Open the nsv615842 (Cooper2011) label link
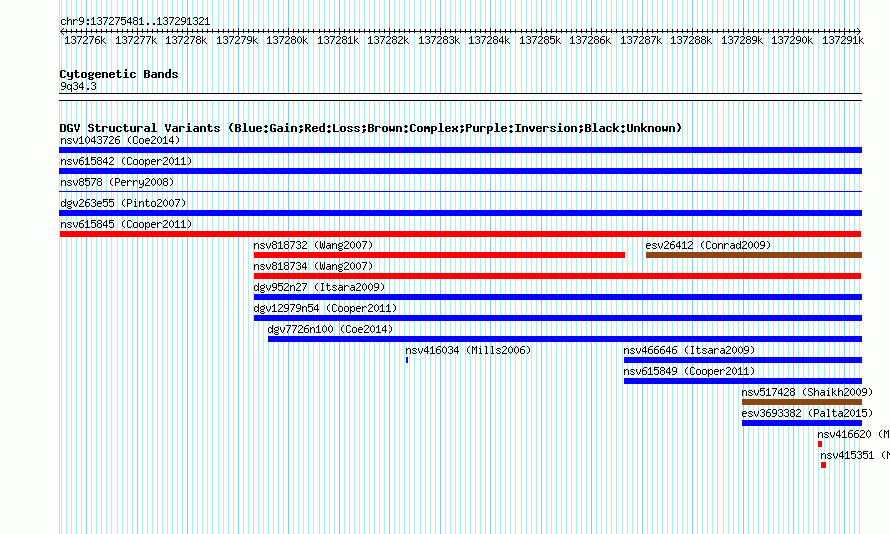 click(126, 161)
